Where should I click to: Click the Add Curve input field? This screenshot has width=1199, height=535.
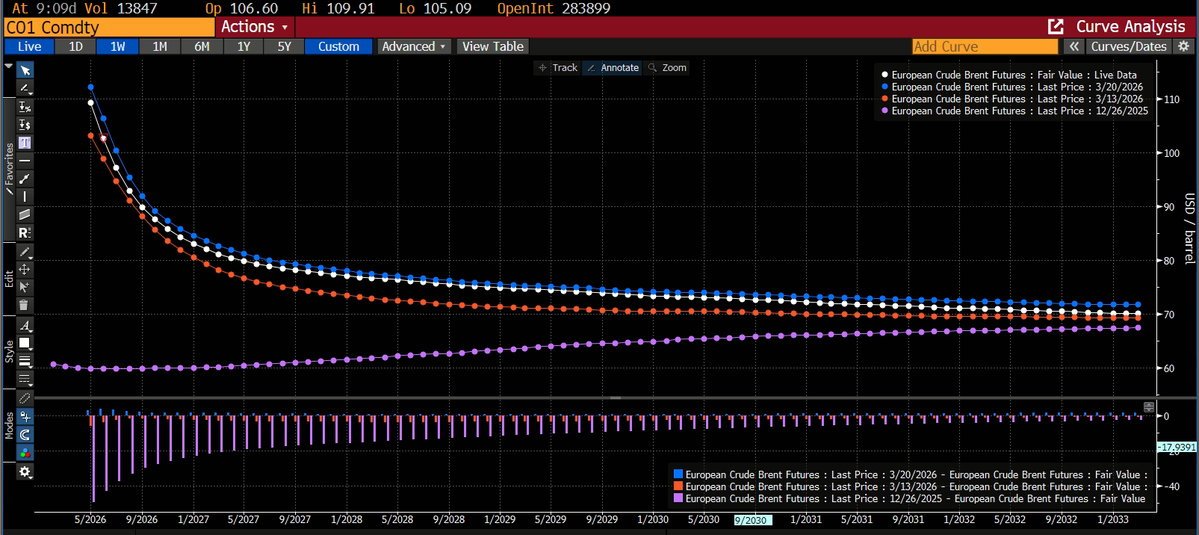tap(985, 47)
